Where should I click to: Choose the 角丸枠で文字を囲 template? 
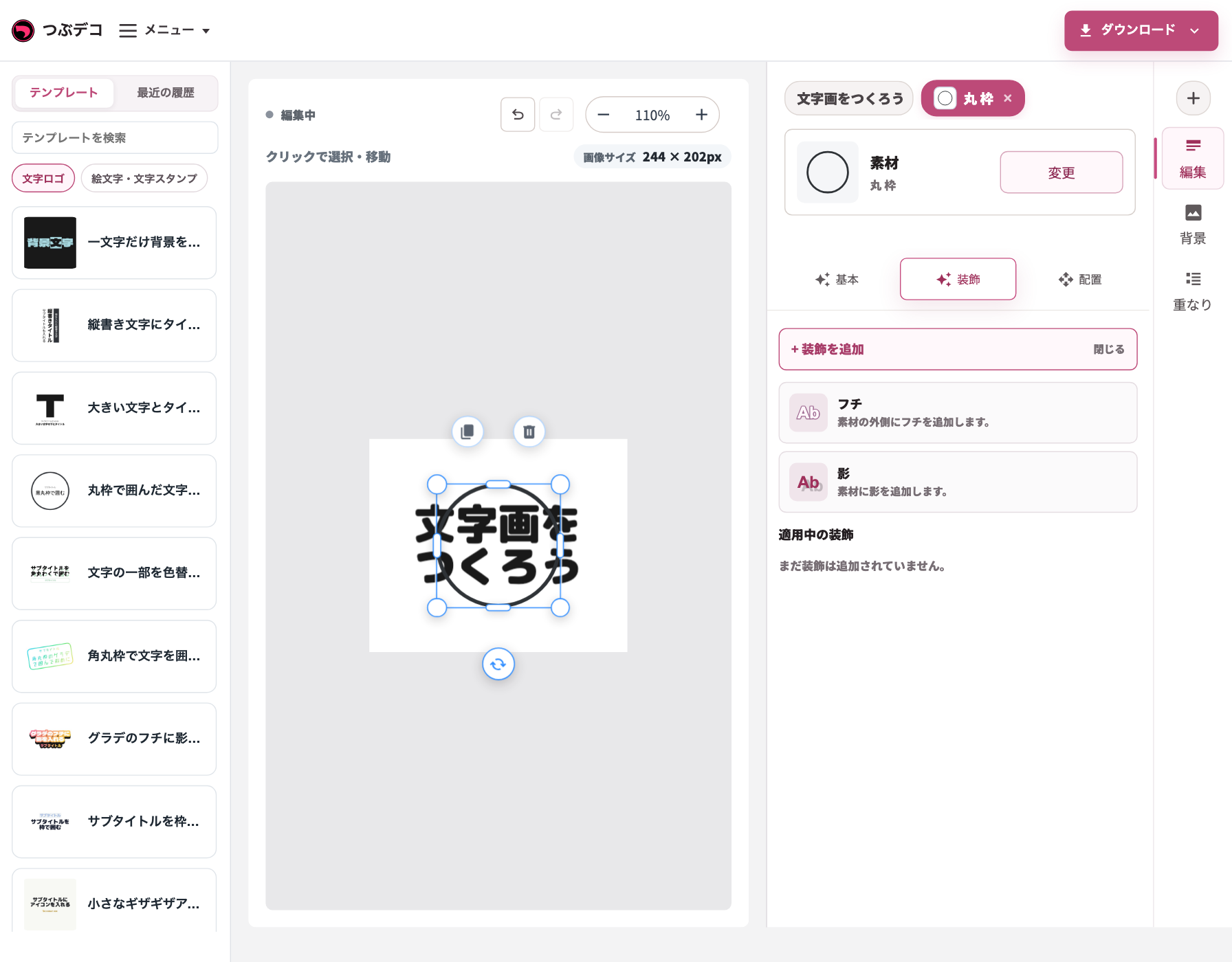tap(114, 656)
